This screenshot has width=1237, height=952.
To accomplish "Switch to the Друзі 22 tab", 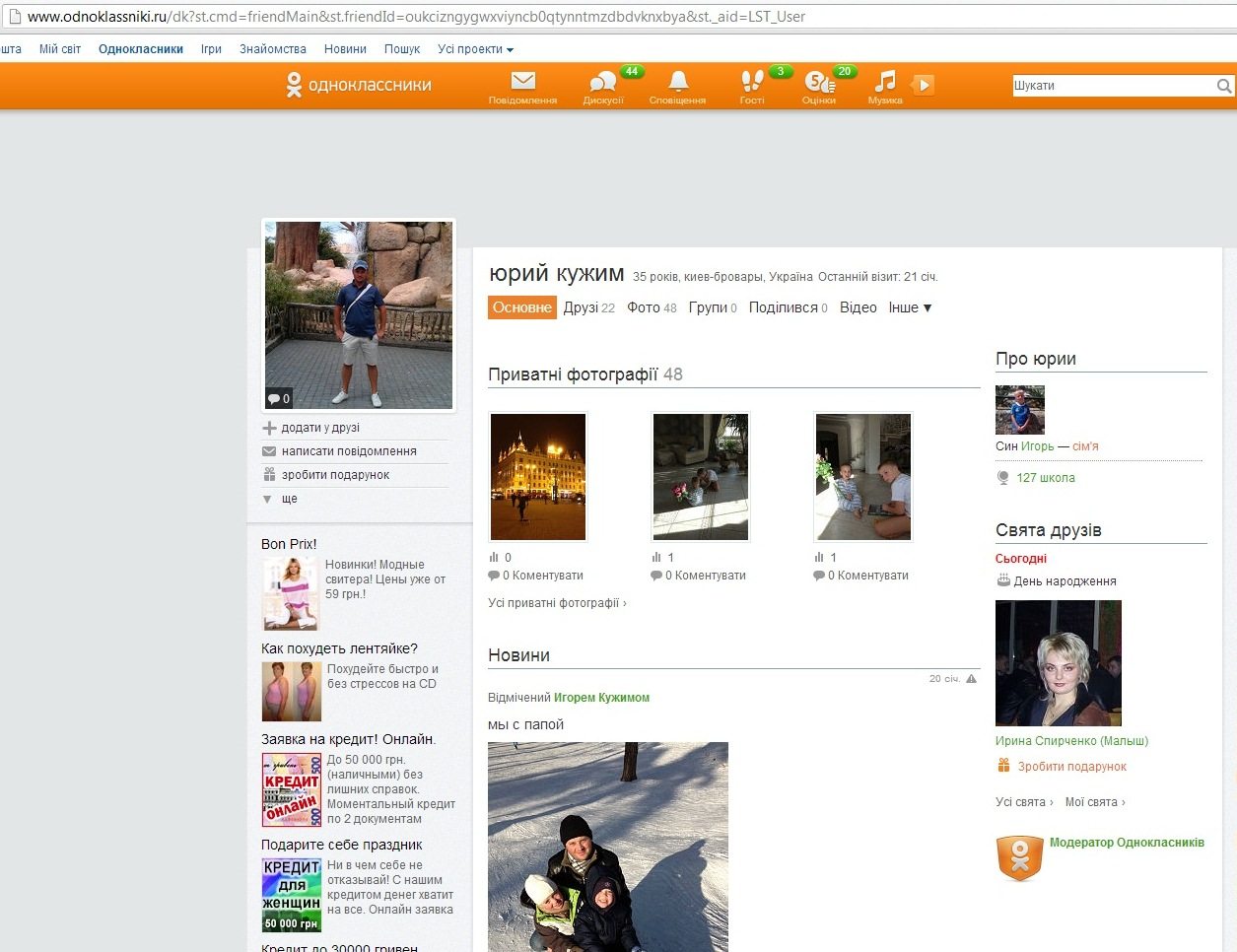I will point(589,307).
